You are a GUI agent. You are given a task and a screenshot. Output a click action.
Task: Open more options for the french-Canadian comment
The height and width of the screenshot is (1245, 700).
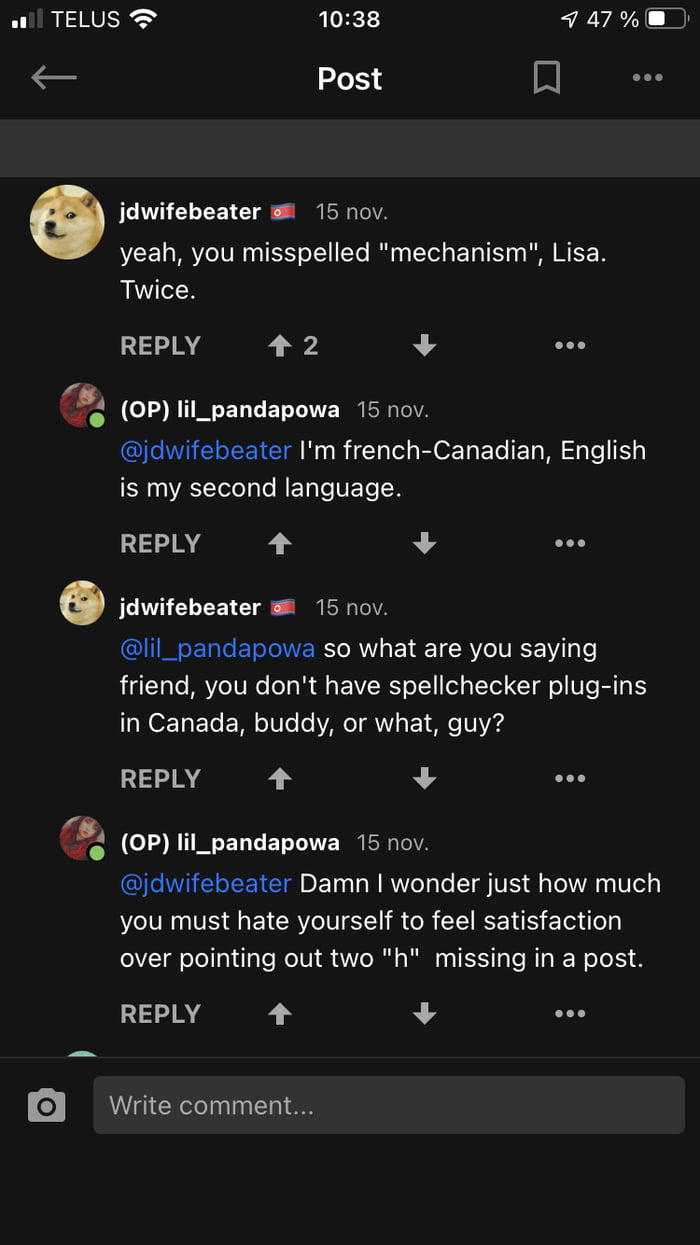(569, 544)
